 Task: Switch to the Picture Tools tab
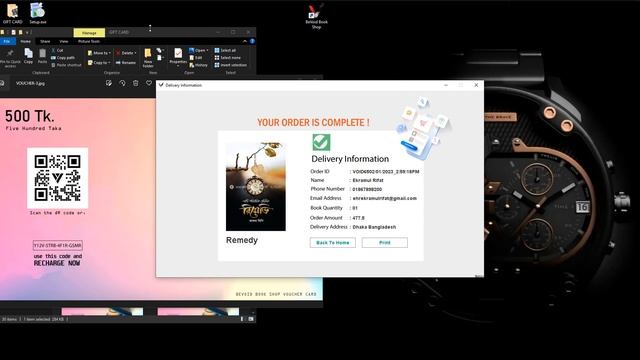[x=89, y=41]
